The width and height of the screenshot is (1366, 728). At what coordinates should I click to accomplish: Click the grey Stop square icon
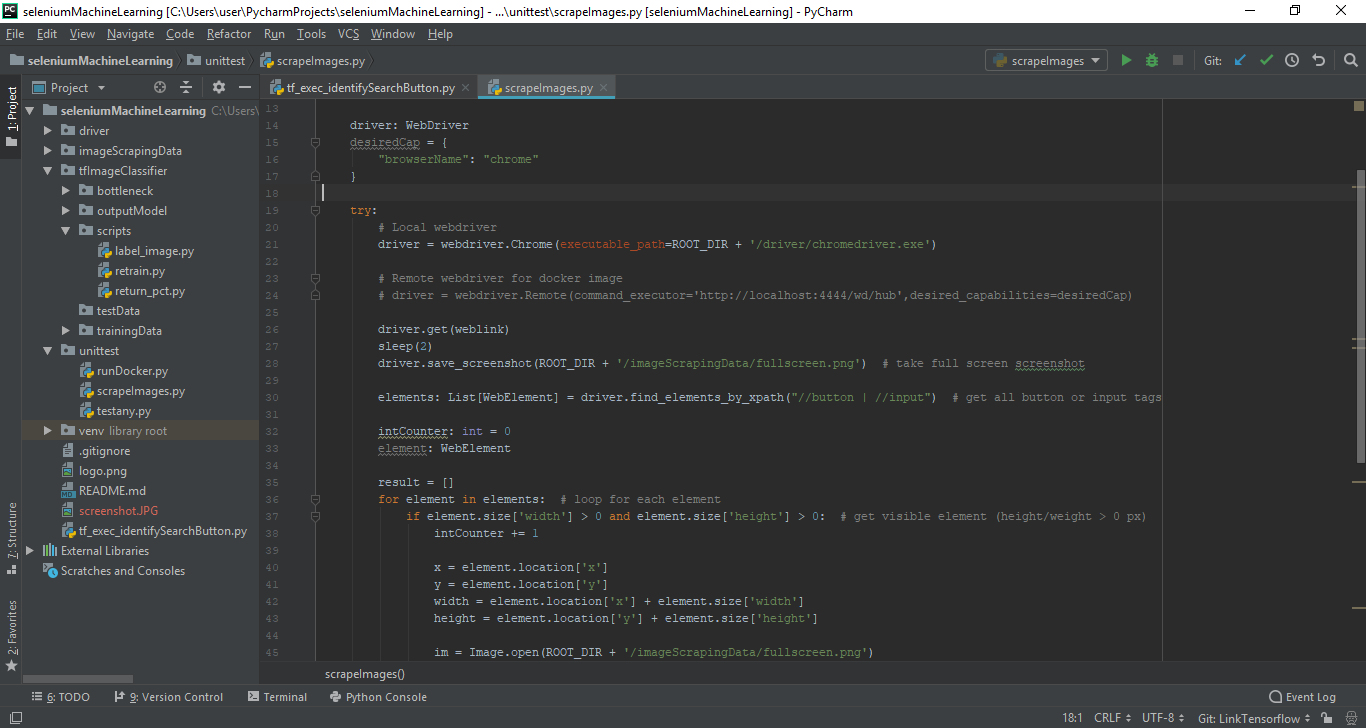coord(1178,60)
